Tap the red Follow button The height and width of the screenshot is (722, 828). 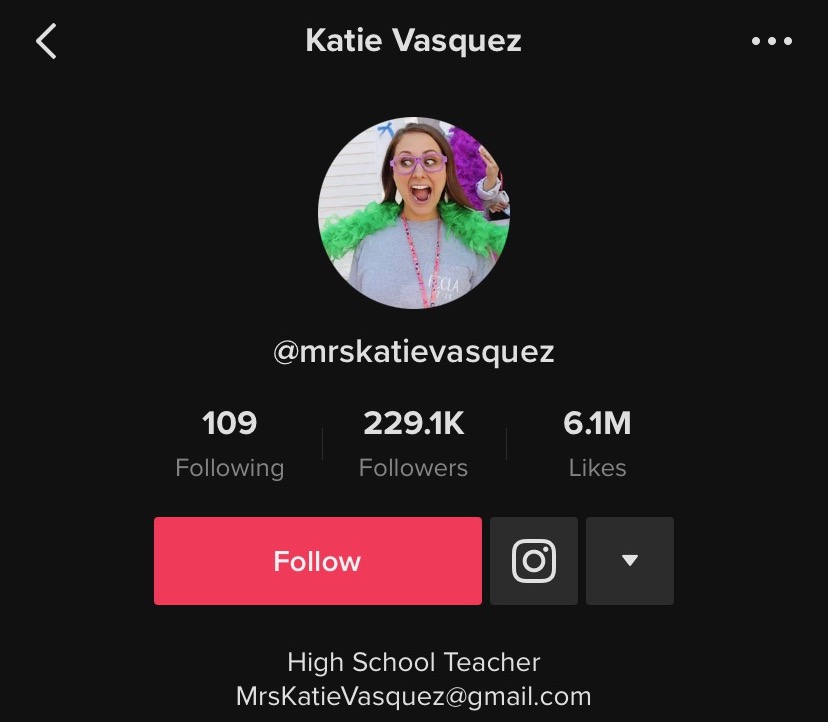point(317,561)
